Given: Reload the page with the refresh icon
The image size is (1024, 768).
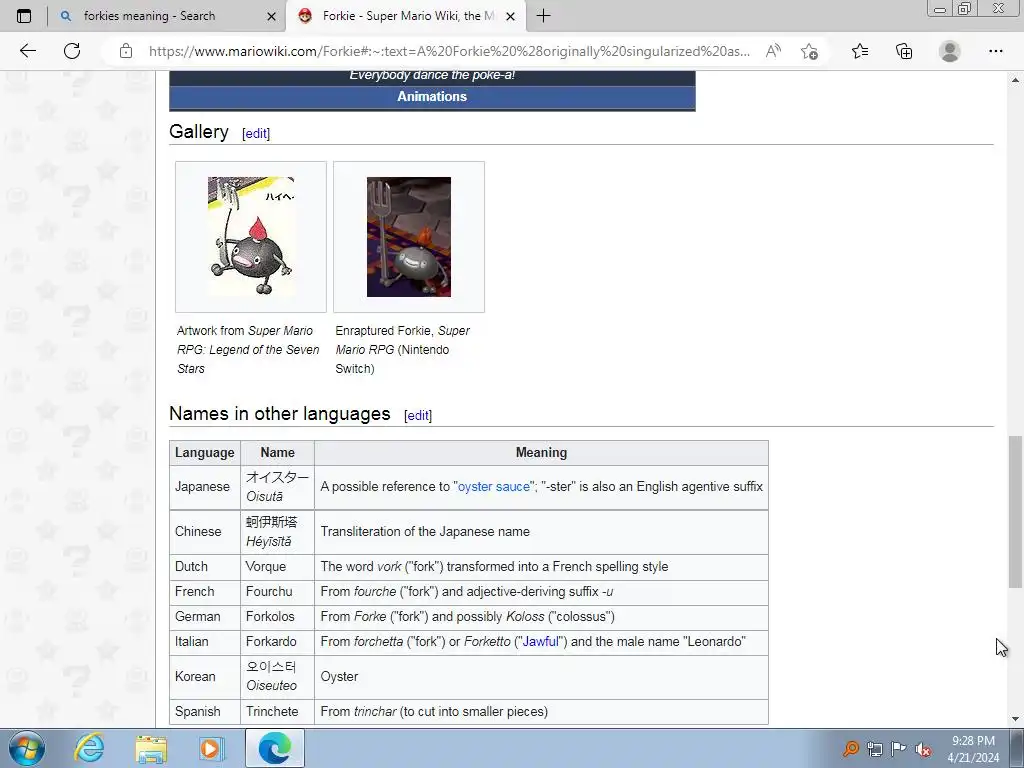Looking at the screenshot, I should (x=72, y=51).
